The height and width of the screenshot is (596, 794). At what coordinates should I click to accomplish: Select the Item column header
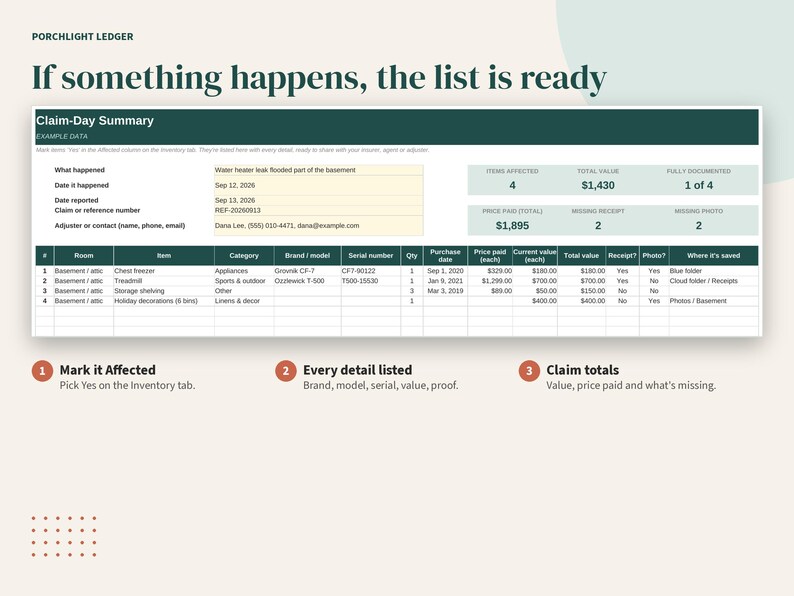click(164, 256)
